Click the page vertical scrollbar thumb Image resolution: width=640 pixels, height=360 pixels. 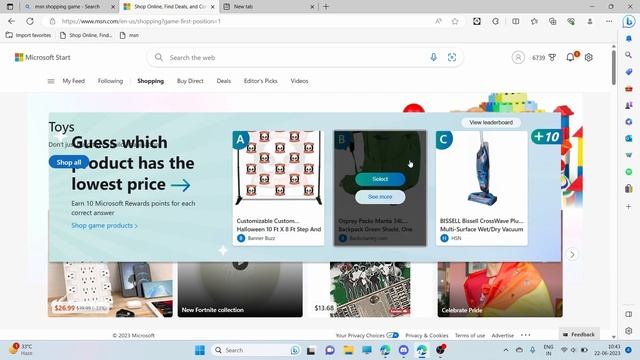point(613,67)
